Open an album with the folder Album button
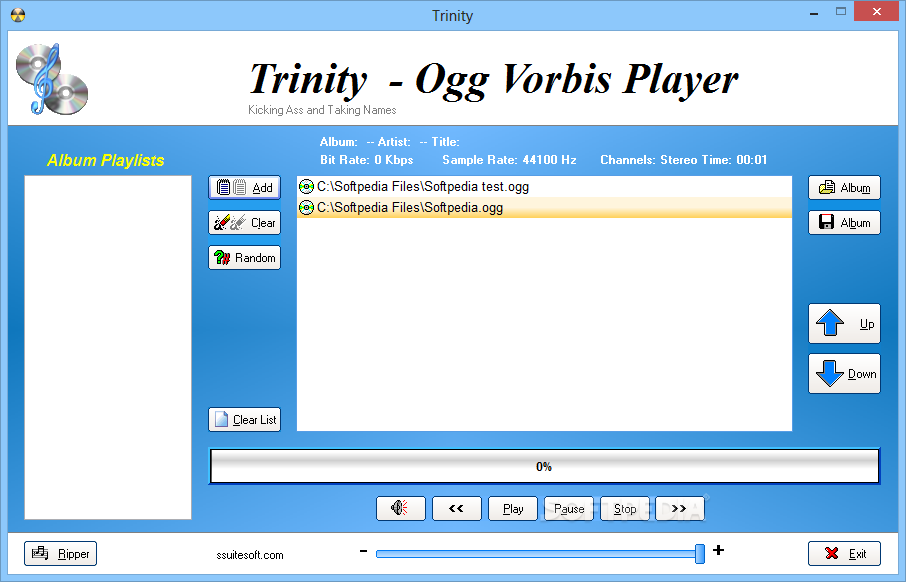Screen dimensions: 906x582 tap(844, 187)
